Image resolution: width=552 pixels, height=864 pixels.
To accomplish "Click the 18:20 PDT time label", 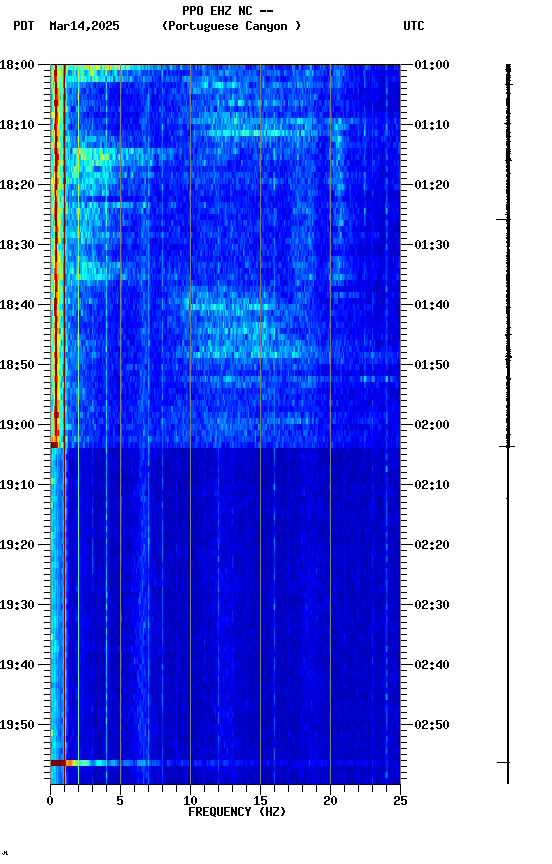I will [x=17, y=185].
